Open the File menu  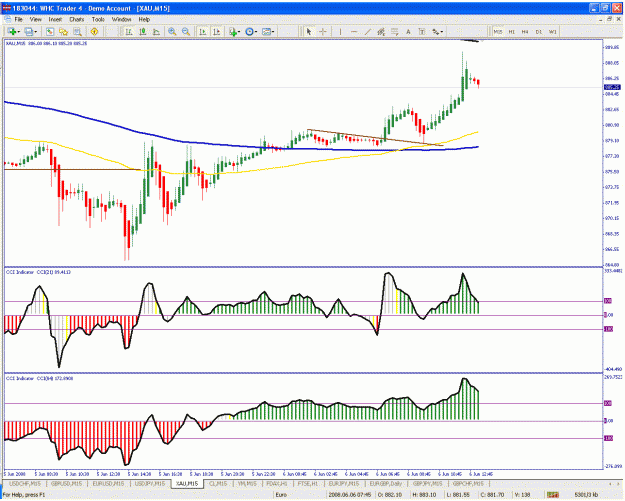[19, 19]
